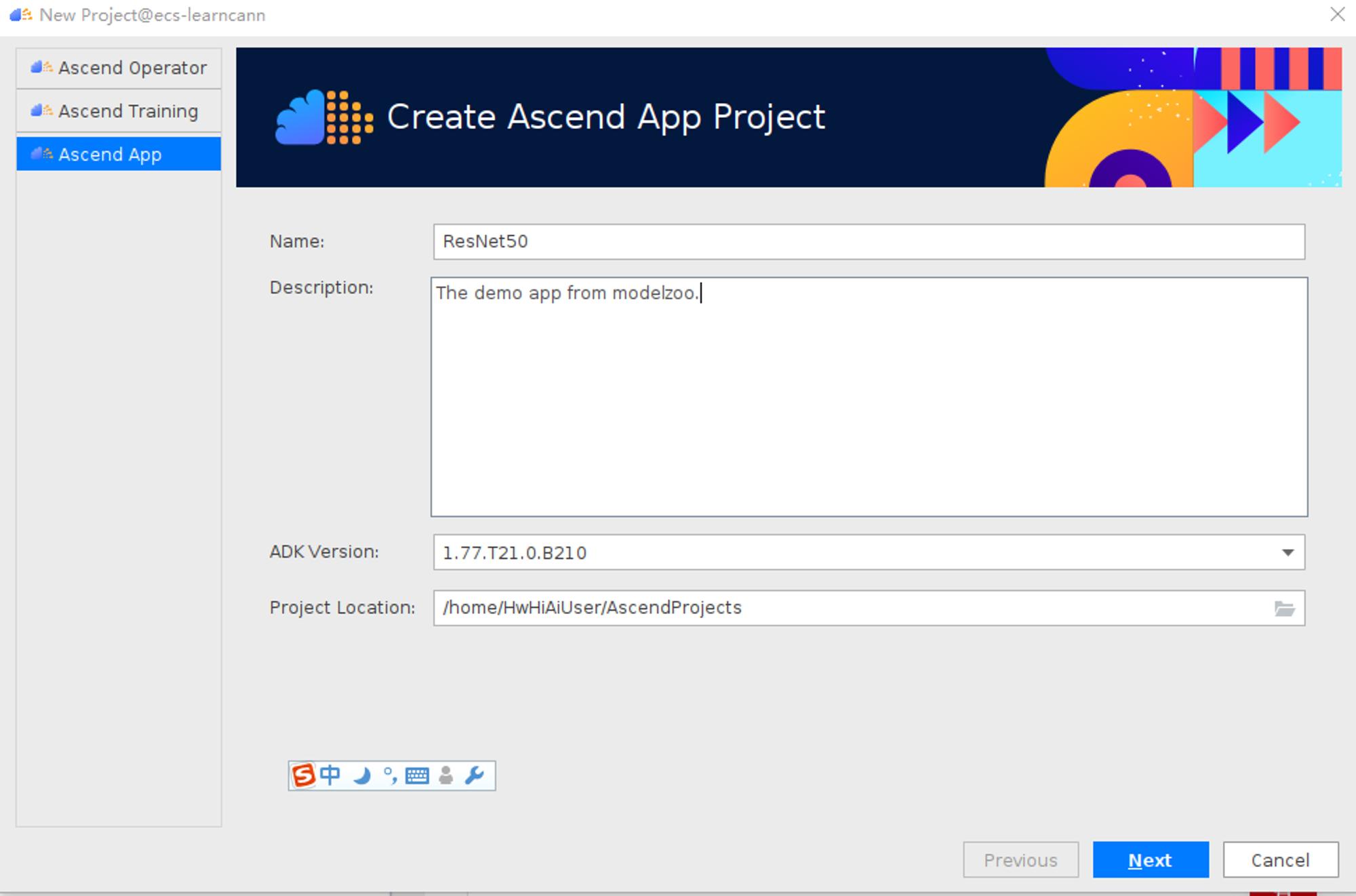Toggle punctuation mode in IME toolbar
The height and width of the screenshot is (896, 1356).
(x=390, y=775)
